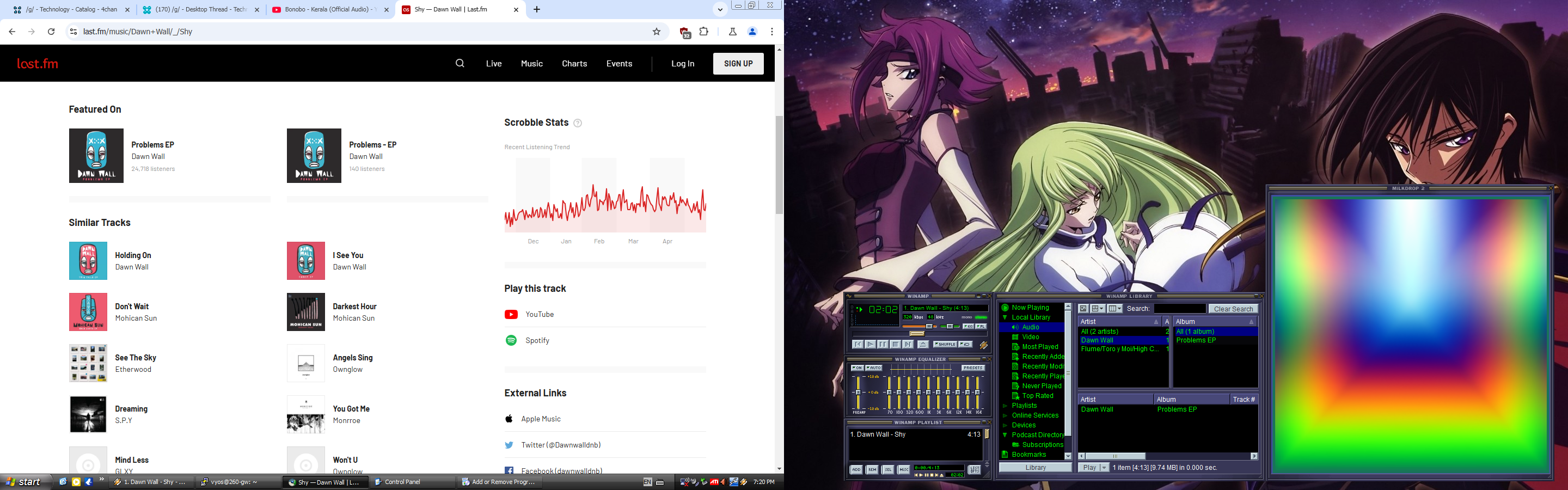Click last.fm search magnifier icon
The image size is (1568, 490).
click(460, 63)
